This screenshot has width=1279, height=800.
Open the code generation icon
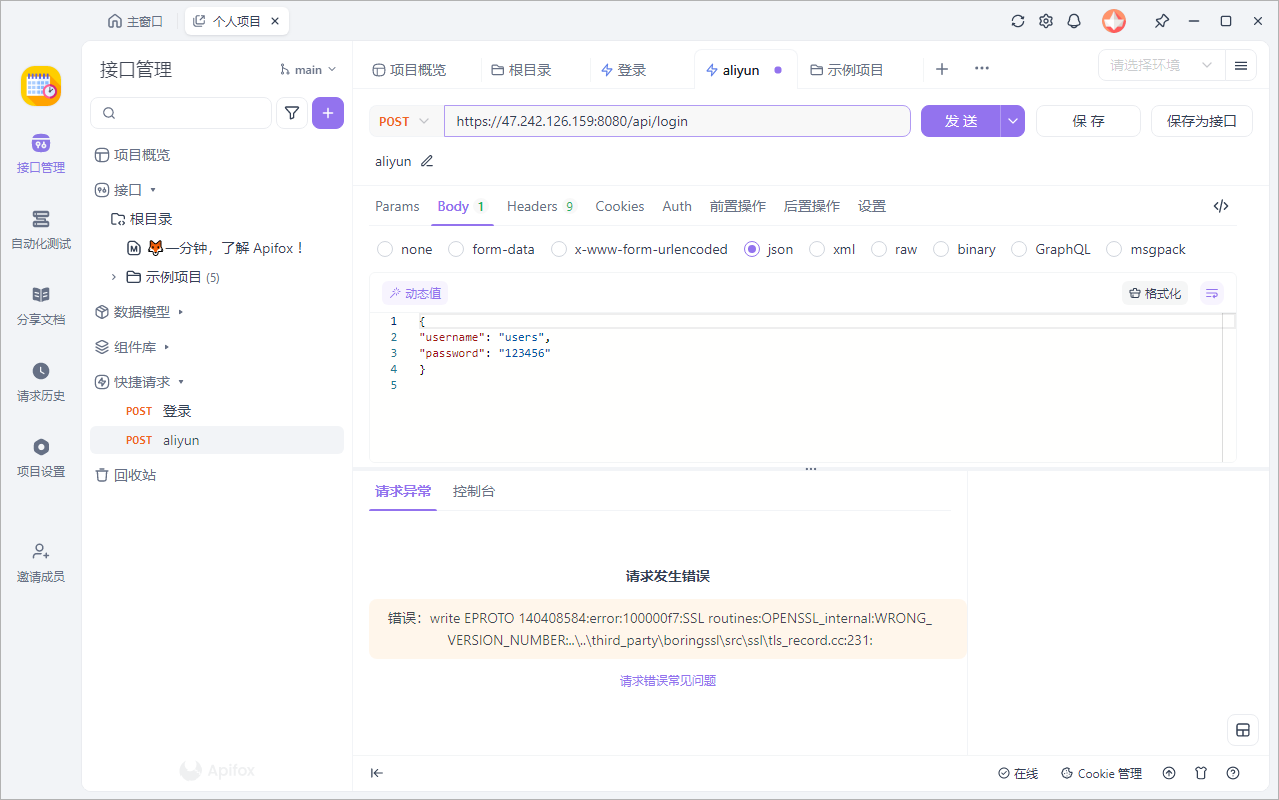[1221, 206]
